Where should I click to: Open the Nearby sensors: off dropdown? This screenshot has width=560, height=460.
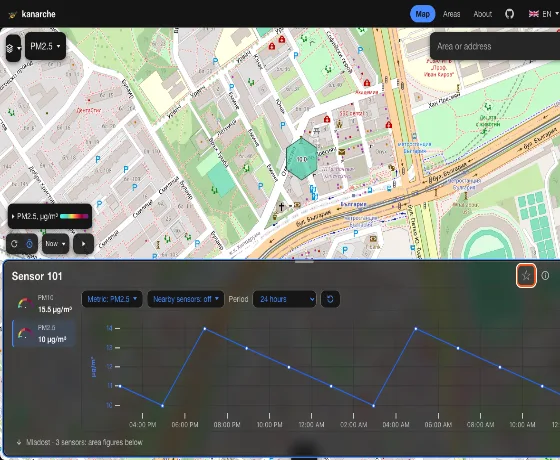click(186, 299)
